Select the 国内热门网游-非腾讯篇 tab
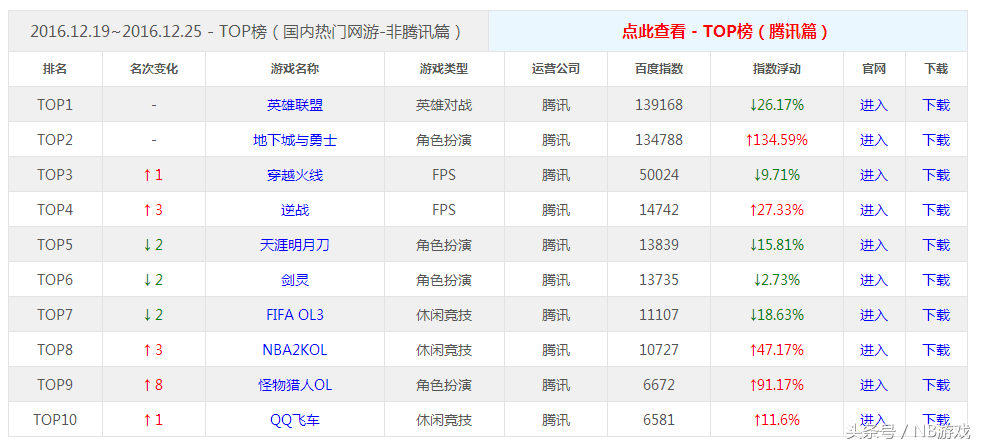The height and width of the screenshot is (446, 981). pos(247,31)
